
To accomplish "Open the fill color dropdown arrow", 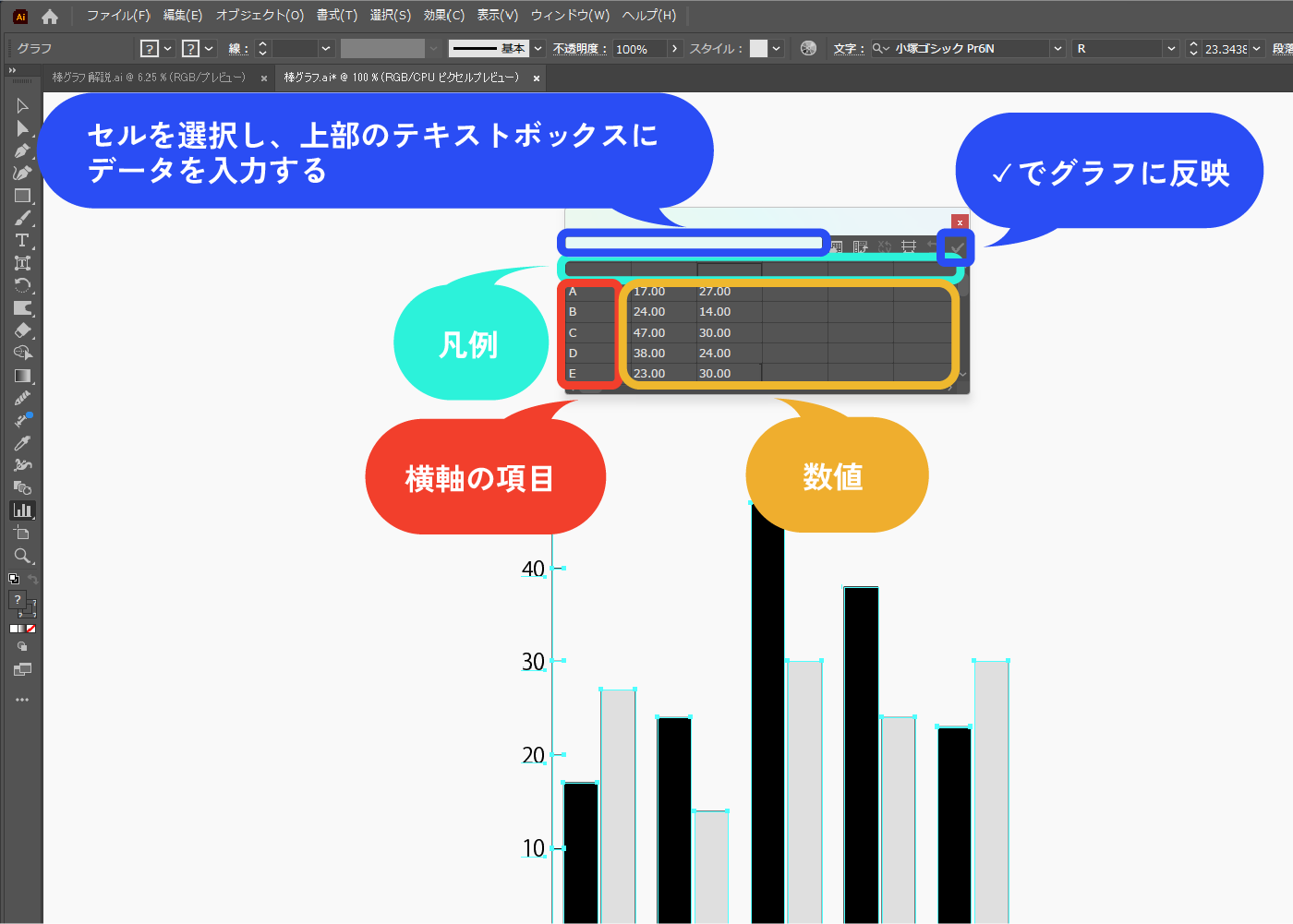I will [x=168, y=48].
